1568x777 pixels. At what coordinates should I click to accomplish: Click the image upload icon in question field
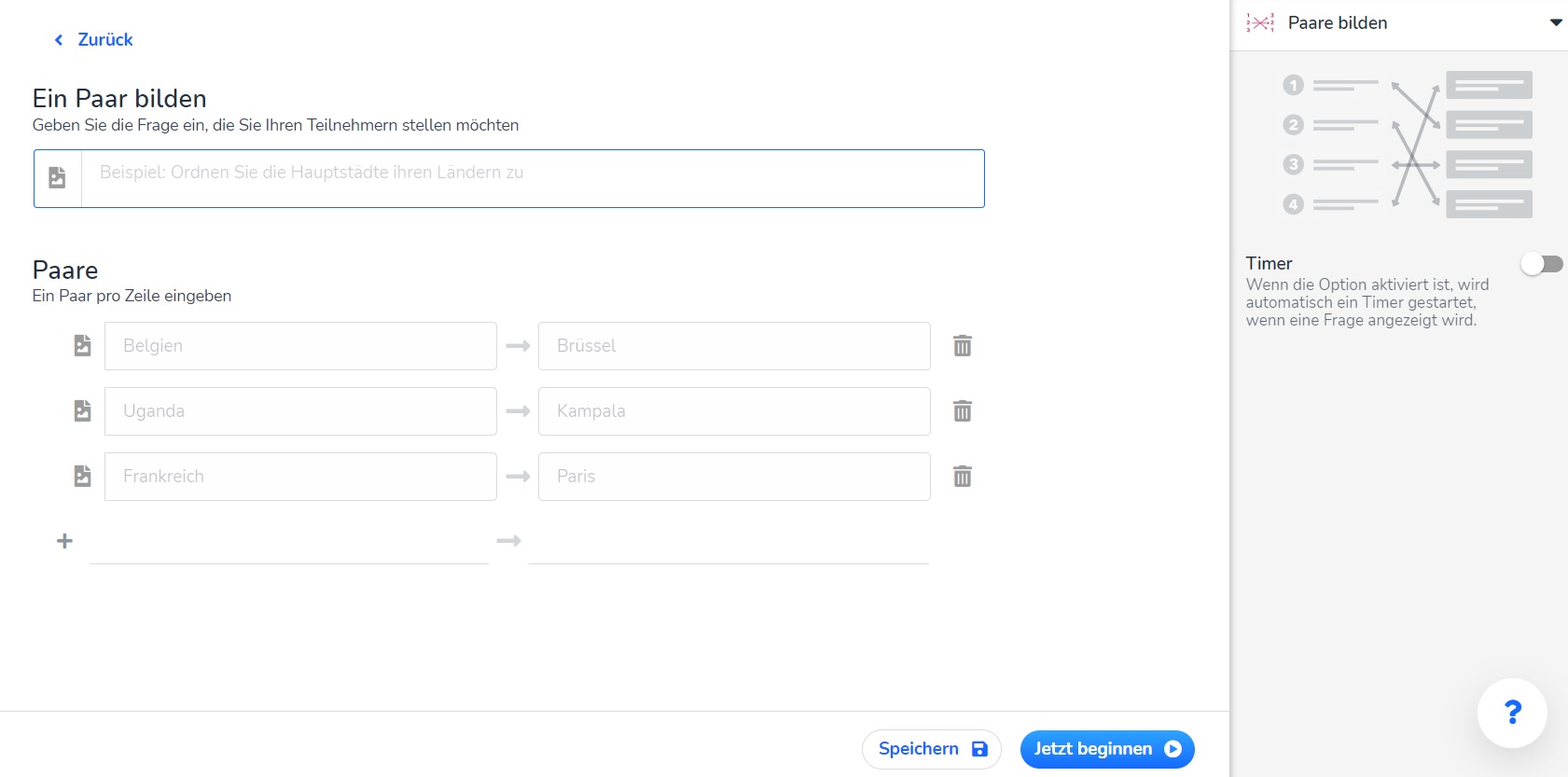pyautogui.click(x=57, y=178)
